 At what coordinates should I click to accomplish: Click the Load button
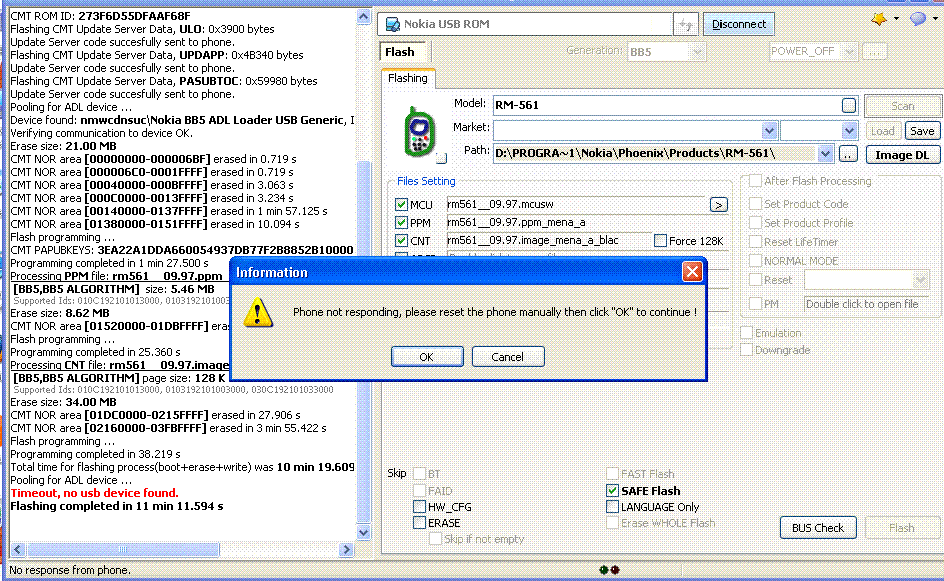click(883, 131)
